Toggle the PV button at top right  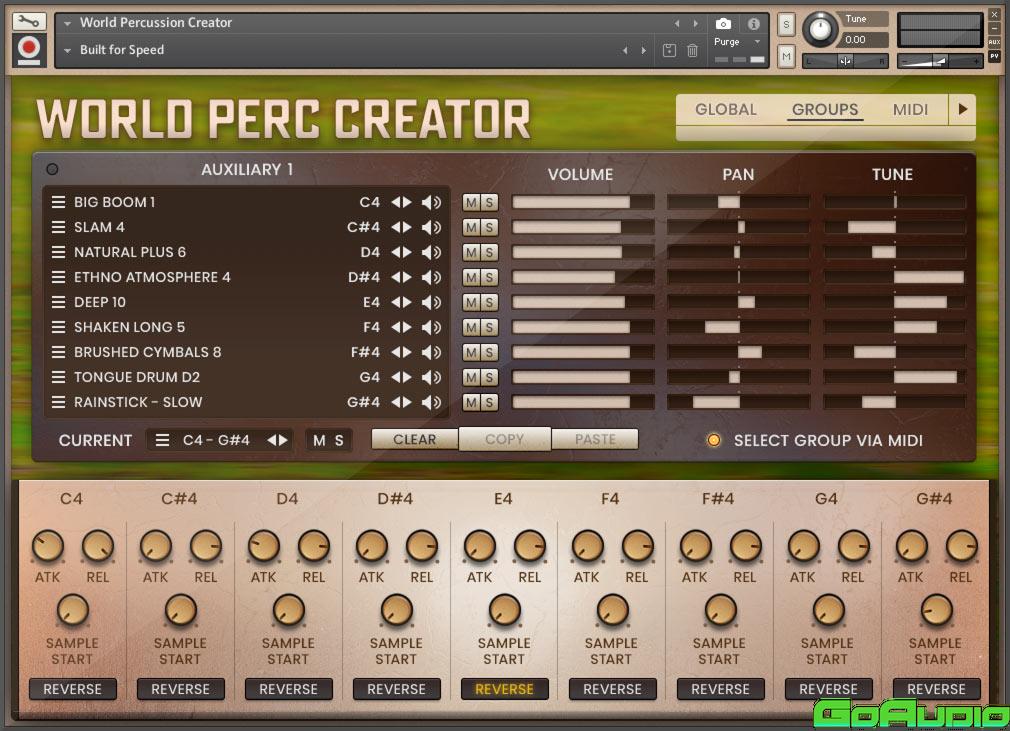point(994,56)
